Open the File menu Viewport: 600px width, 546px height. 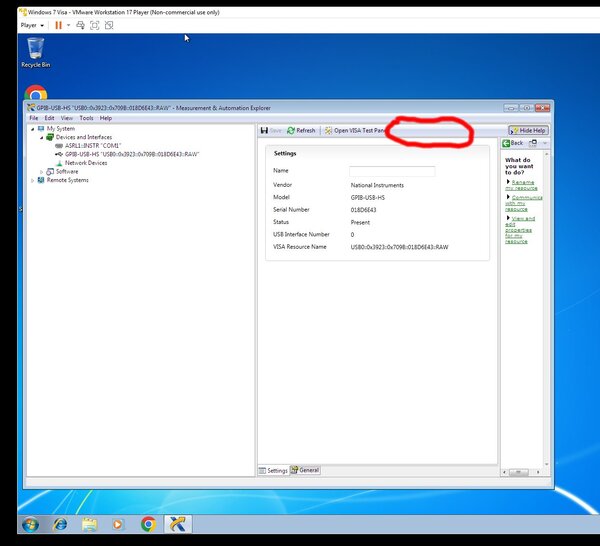pos(34,118)
